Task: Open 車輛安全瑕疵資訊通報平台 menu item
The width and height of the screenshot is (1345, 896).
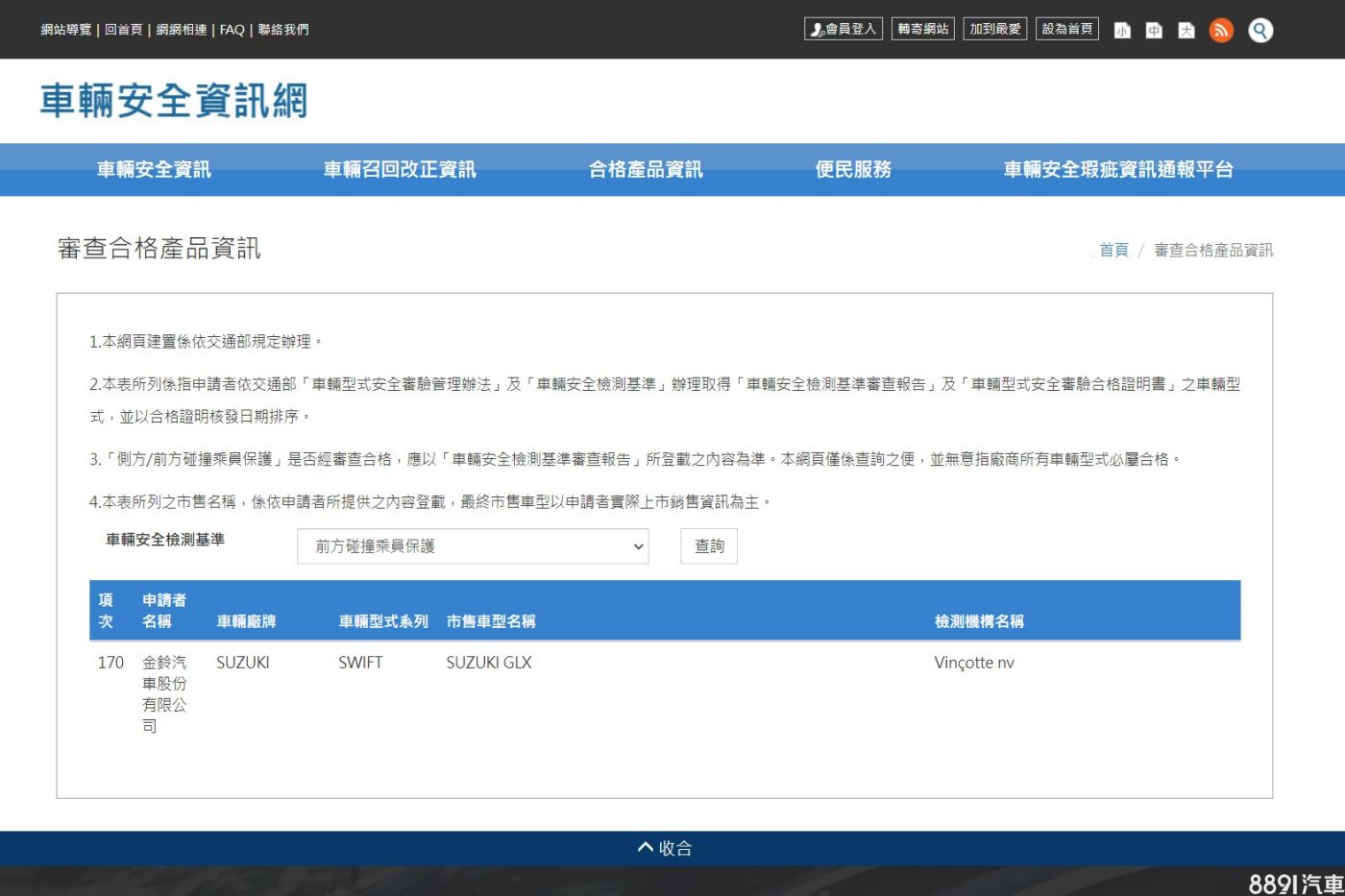Action: pyautogui.click(x=1118, y=170)
